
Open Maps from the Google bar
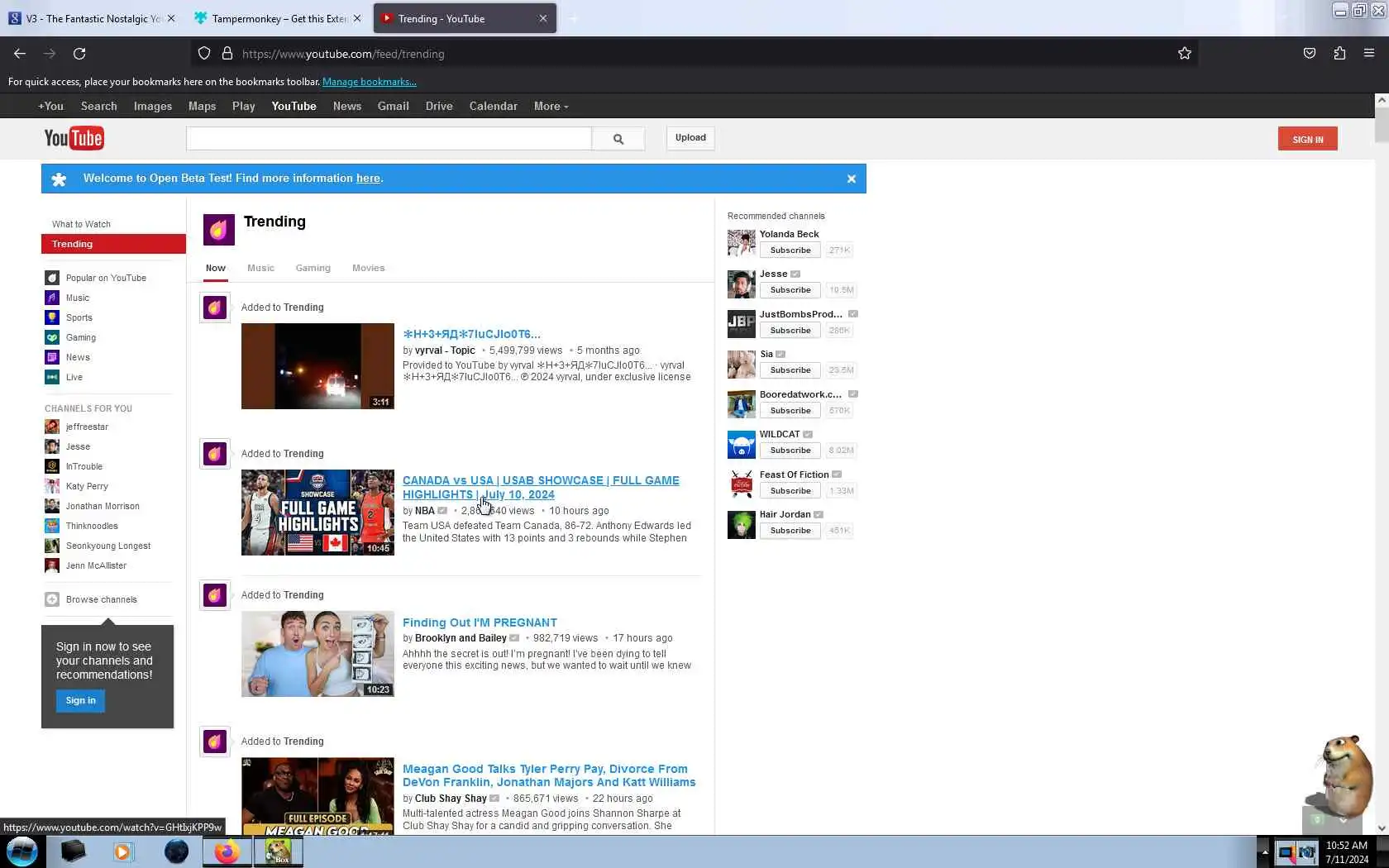[202, 106]
